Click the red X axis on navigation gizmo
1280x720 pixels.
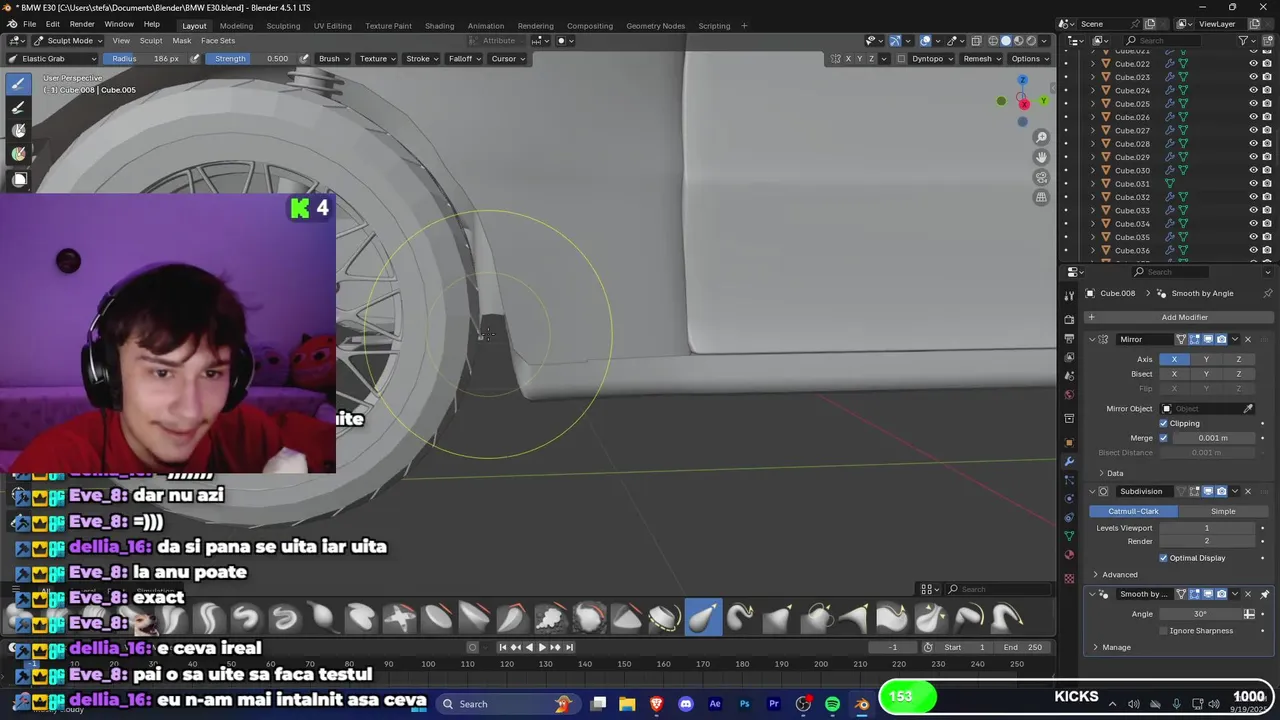[1023, 104]
